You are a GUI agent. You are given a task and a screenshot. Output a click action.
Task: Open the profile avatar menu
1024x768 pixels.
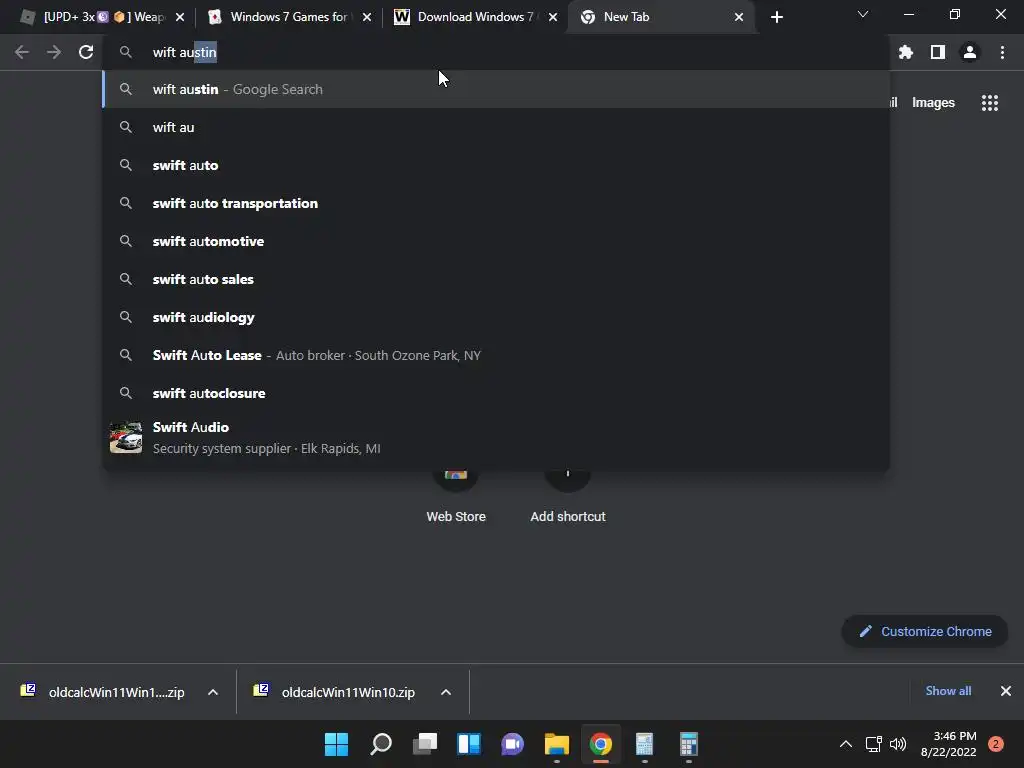tap(970, 52)
